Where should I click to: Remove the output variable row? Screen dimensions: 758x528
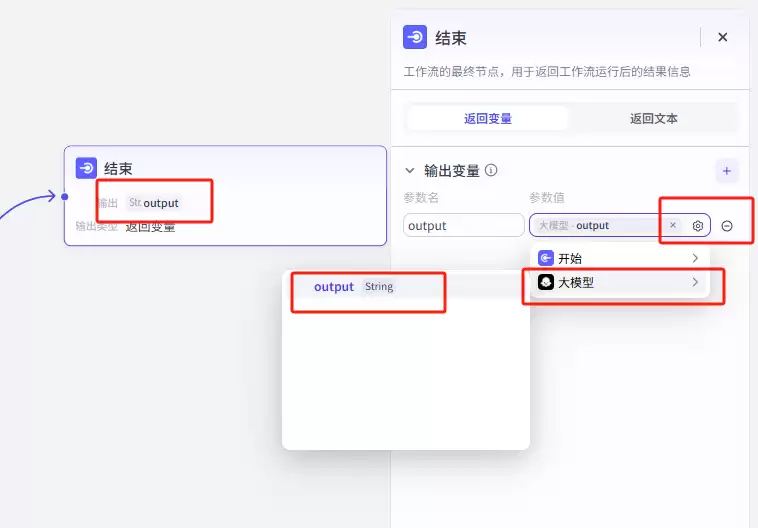[727, 226]
